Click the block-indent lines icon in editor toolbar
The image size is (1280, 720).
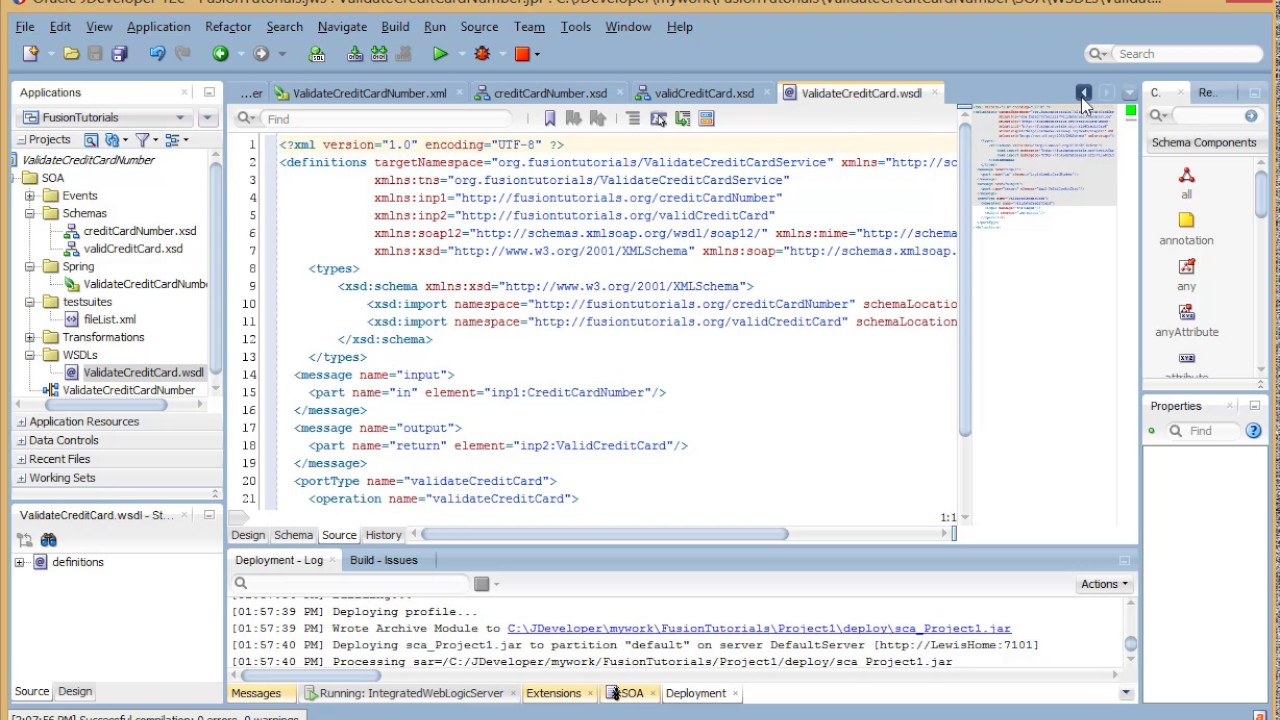coord(633,118)
